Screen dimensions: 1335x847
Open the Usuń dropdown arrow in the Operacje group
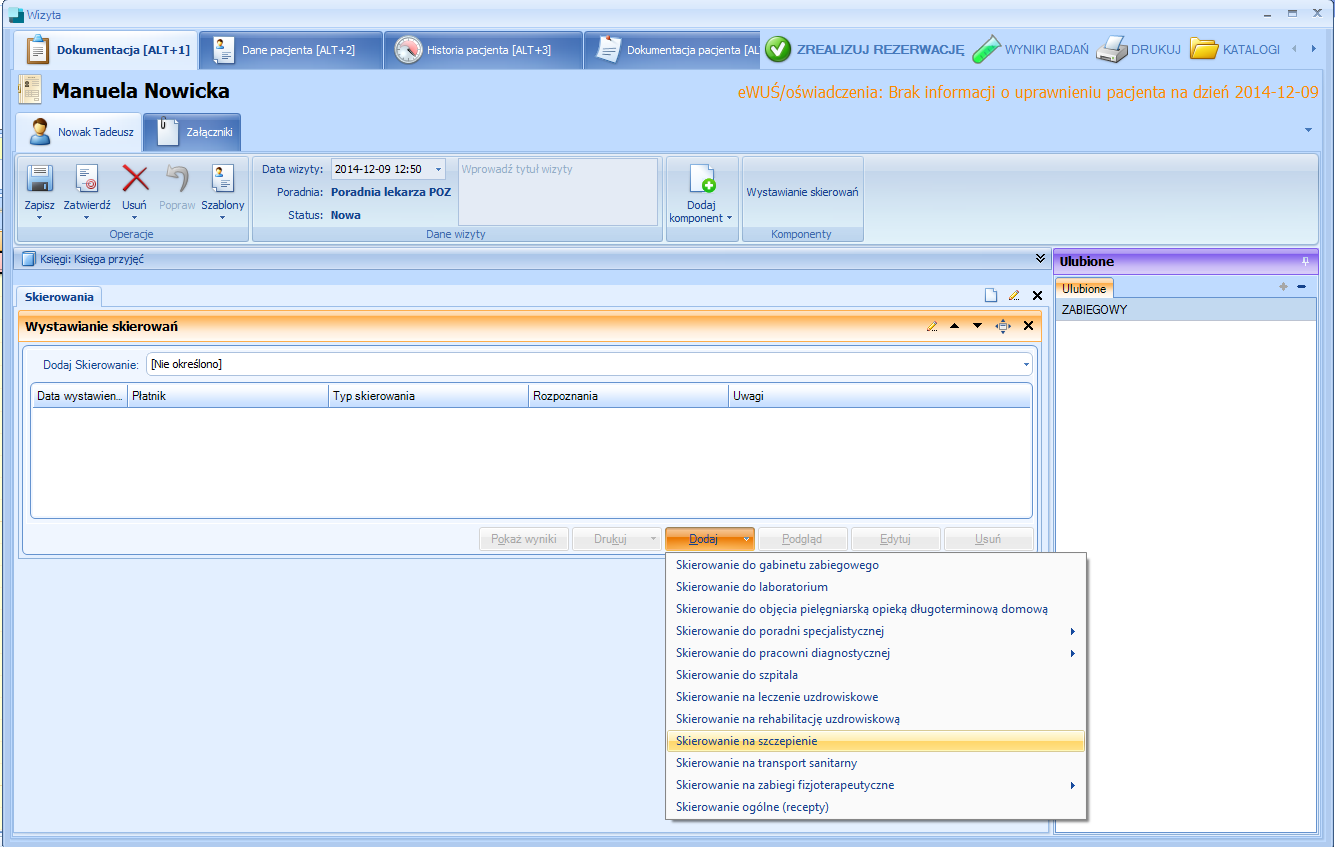pos(134,218)
